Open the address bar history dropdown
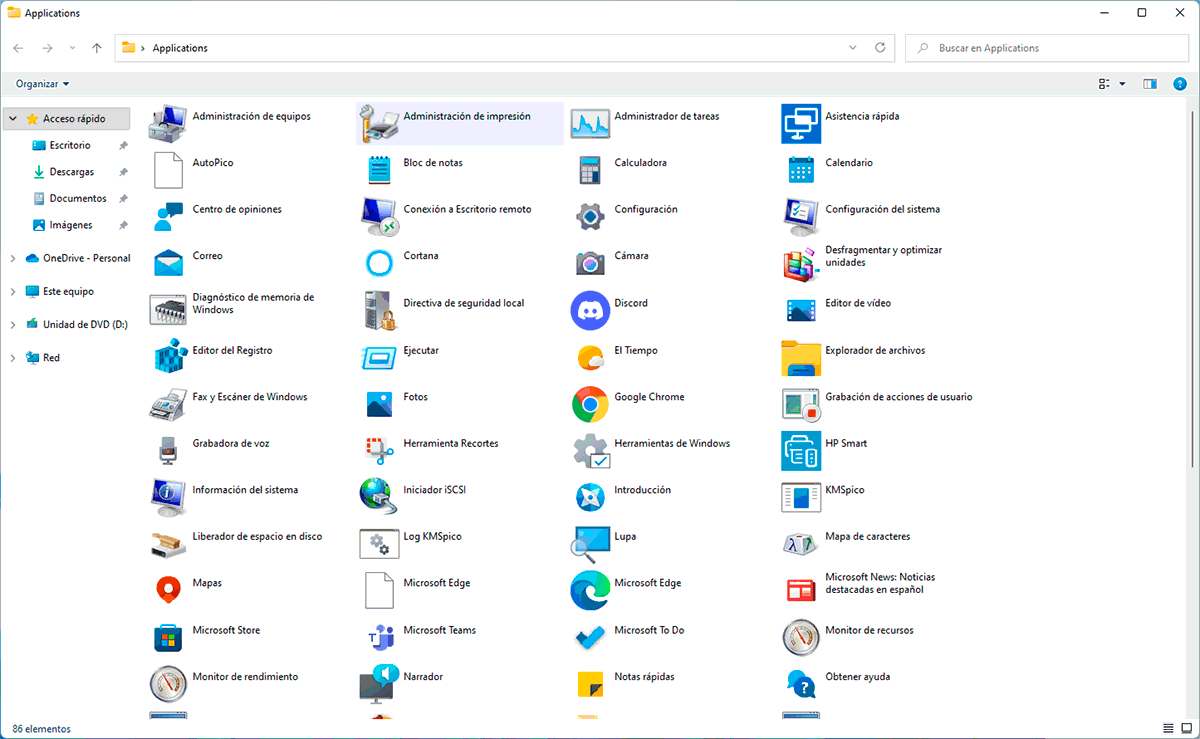 [x=852, y=47]
